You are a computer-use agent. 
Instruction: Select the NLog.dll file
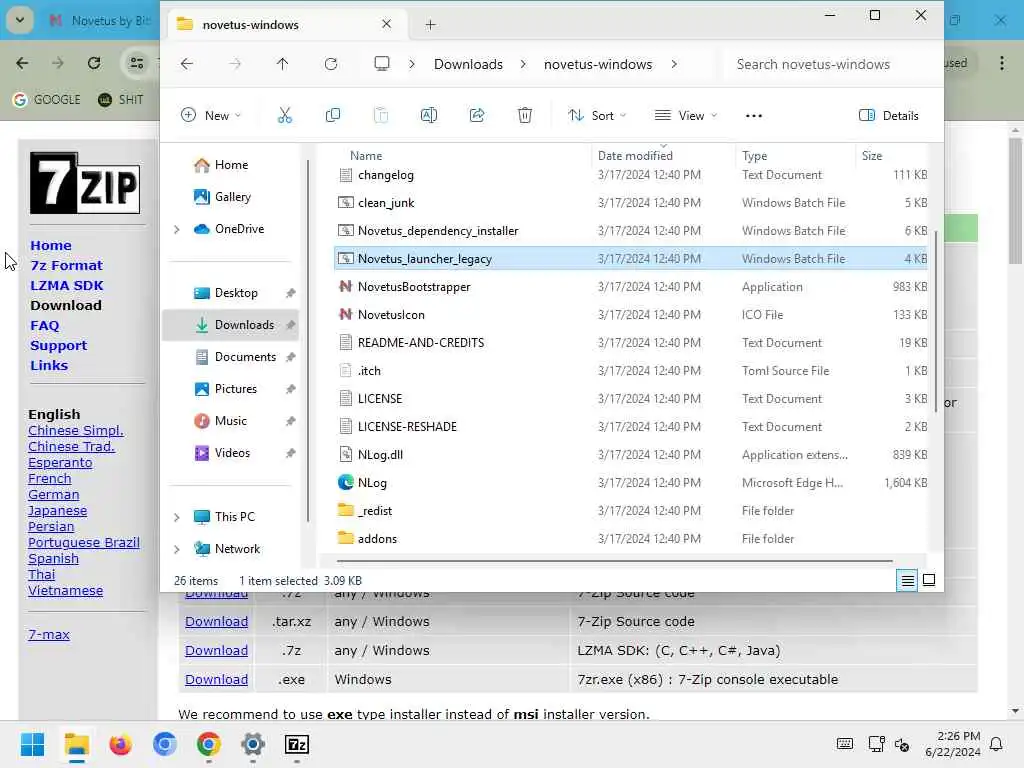click(x=630, y=455)
